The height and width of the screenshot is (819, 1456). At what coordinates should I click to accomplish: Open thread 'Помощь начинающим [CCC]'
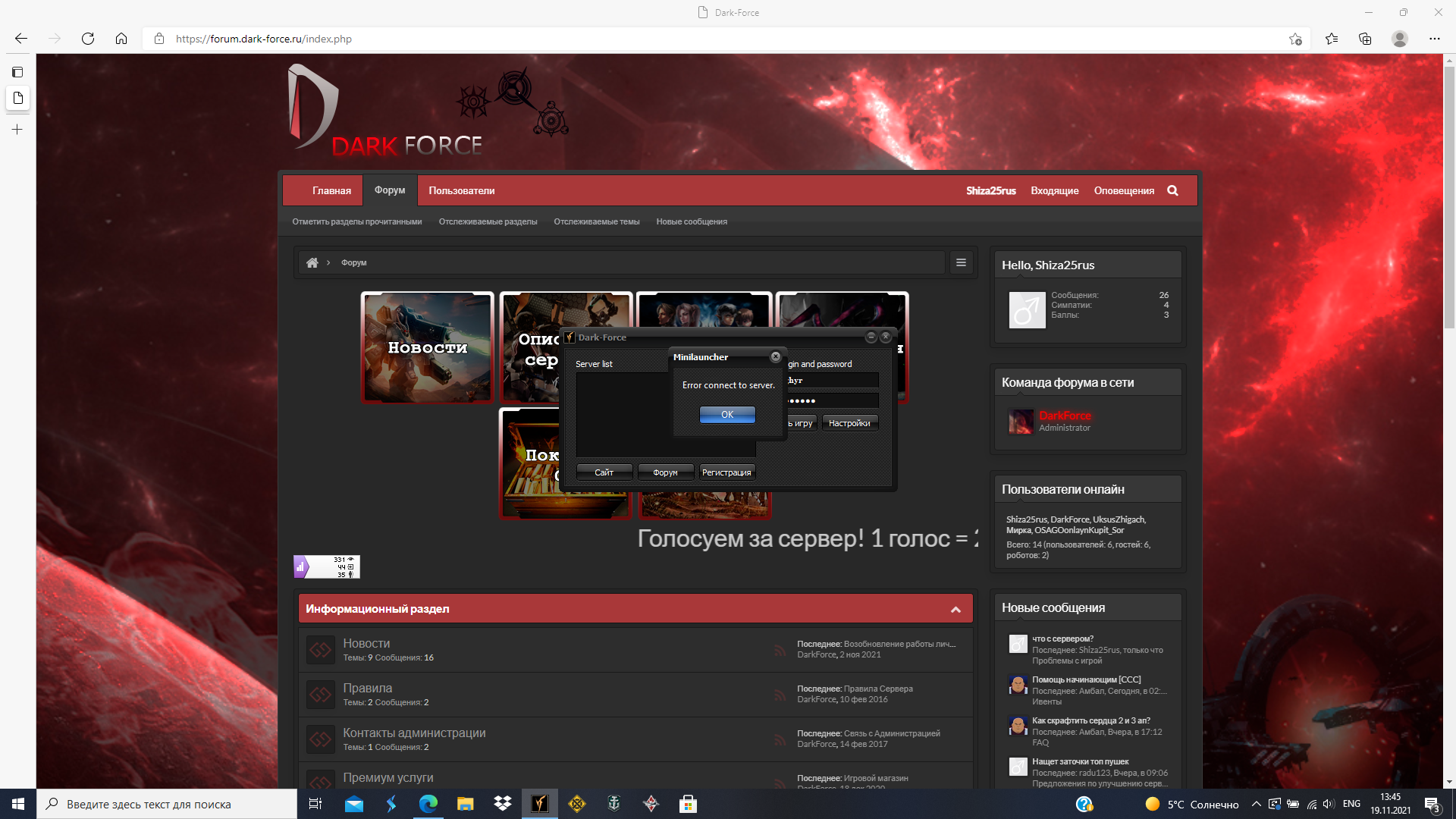click(x=1086, y=679)
